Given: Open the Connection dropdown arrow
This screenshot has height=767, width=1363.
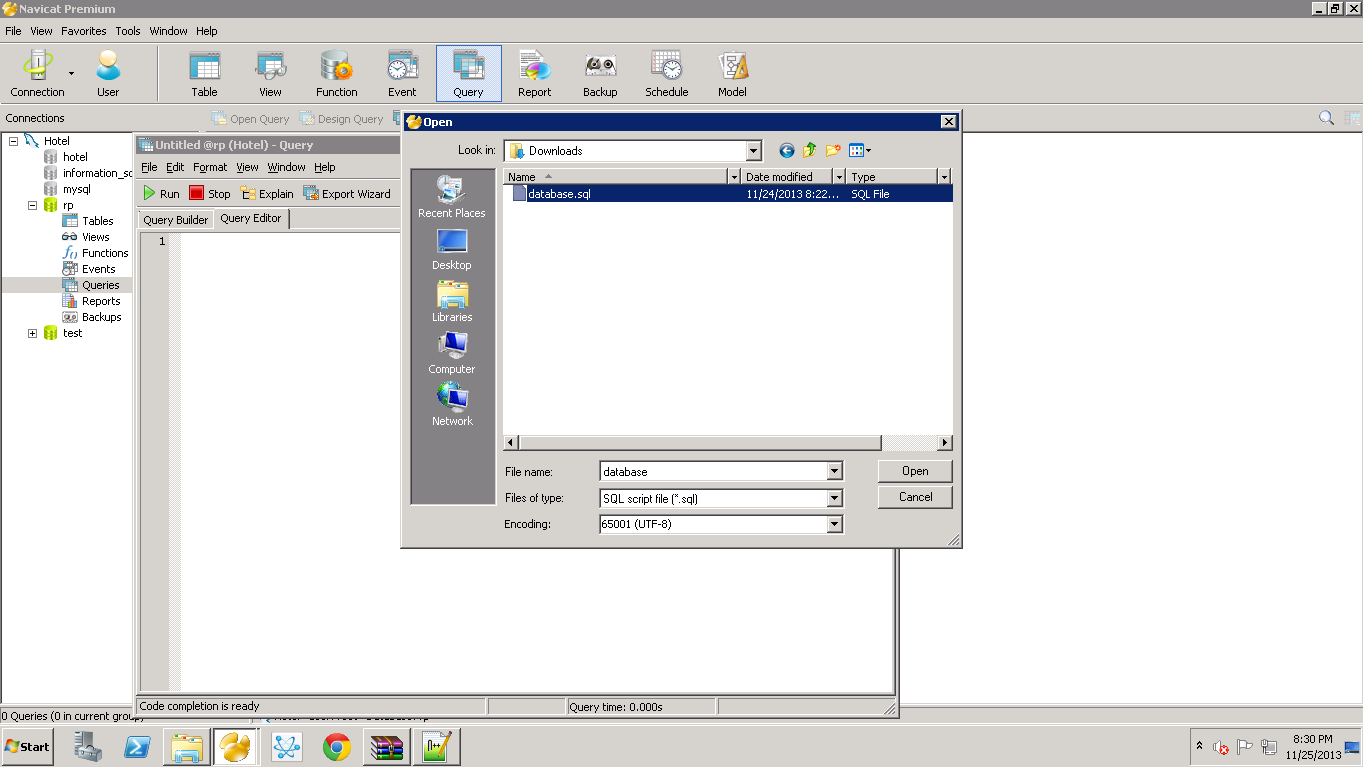Looking at the screenshot, I should tap(71, 73).
